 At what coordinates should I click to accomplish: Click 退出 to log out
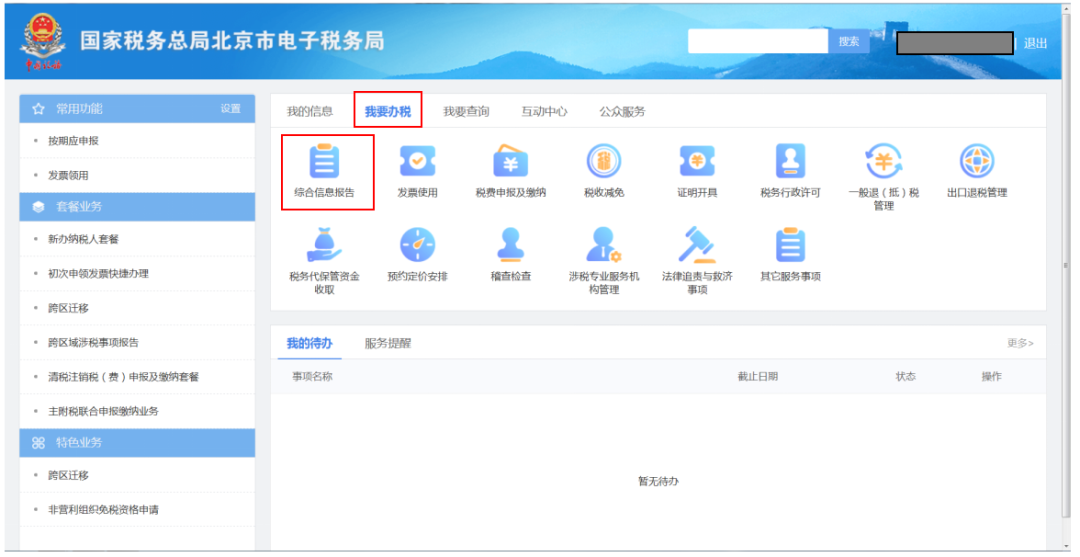(x=1035, y=43)
